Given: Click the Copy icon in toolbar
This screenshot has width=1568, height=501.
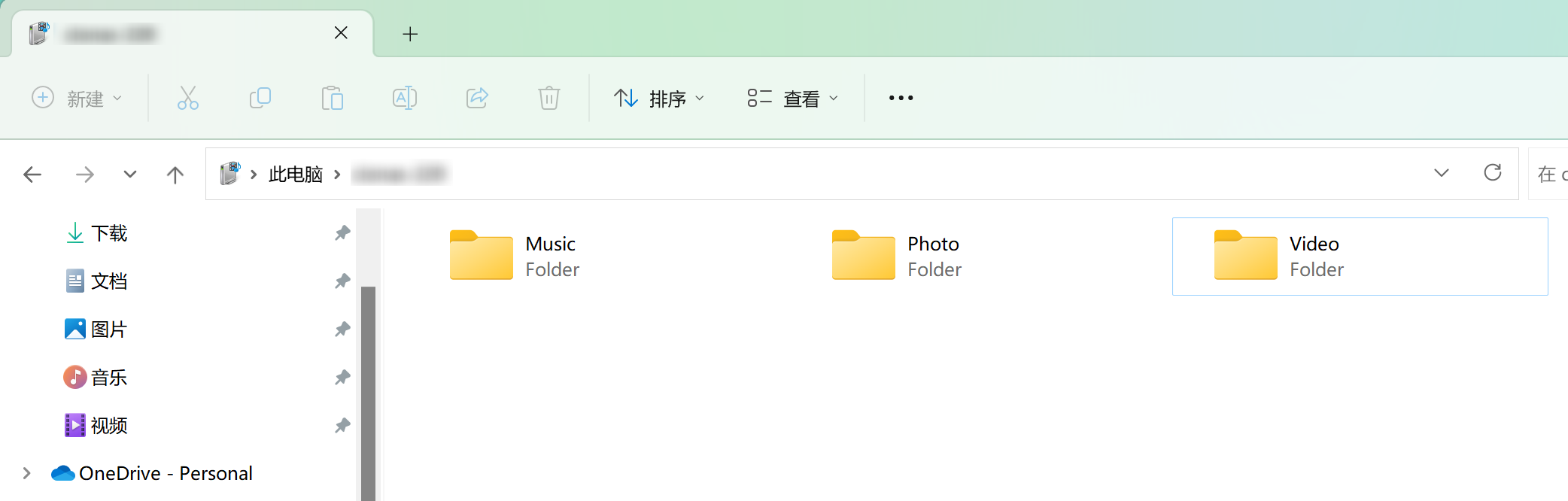Looking at the screenshot, I should (260, 98).
